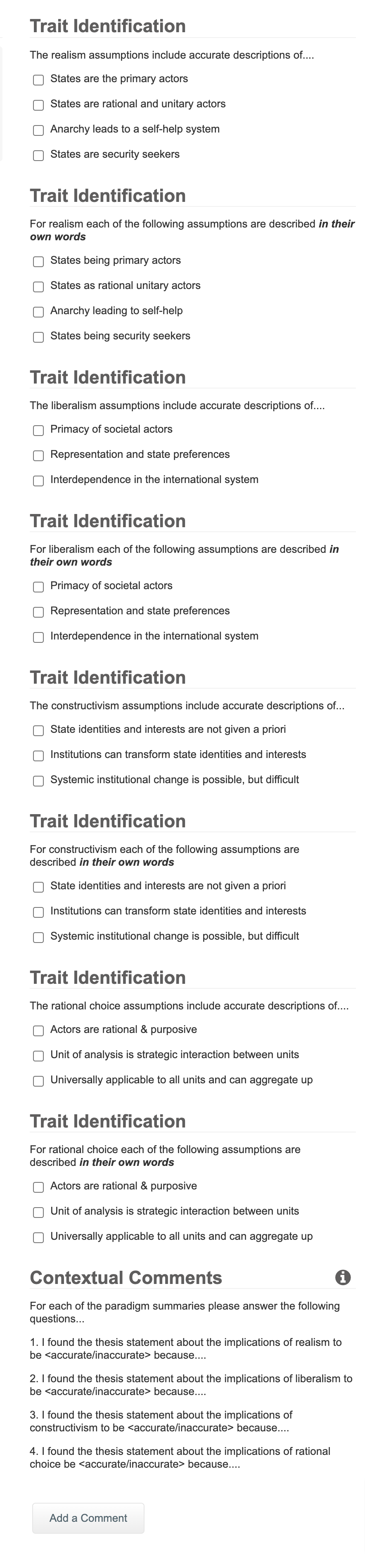Check "Unit of analysis" under rational choice accurate descriptions
Viewport: 365px width, 1568px height.
pyautogui.click(x=38, y=1056)
